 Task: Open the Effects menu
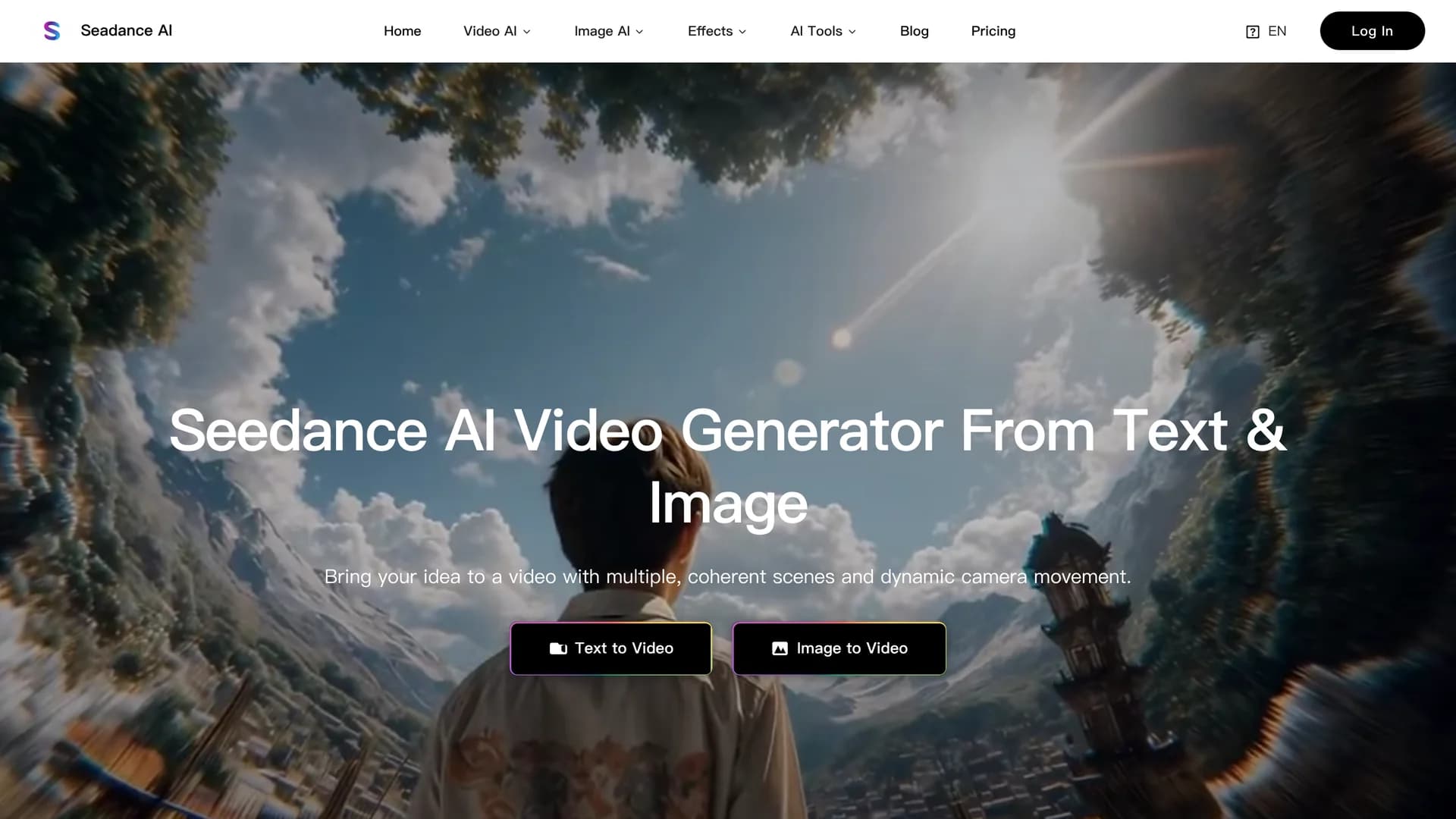click(x=717, y=31)
